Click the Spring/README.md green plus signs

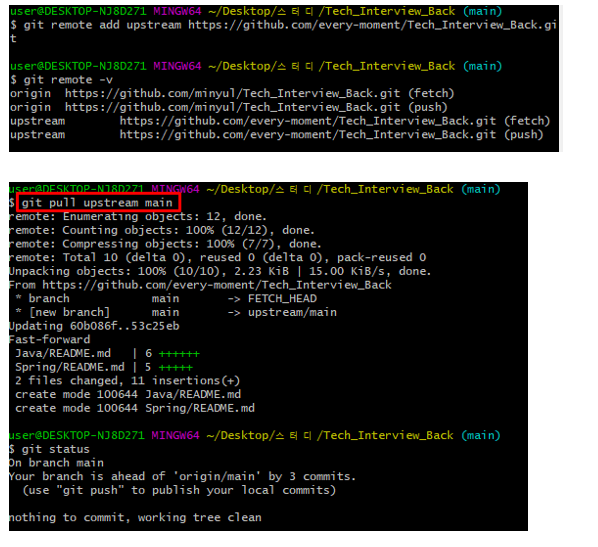(176, 368)
